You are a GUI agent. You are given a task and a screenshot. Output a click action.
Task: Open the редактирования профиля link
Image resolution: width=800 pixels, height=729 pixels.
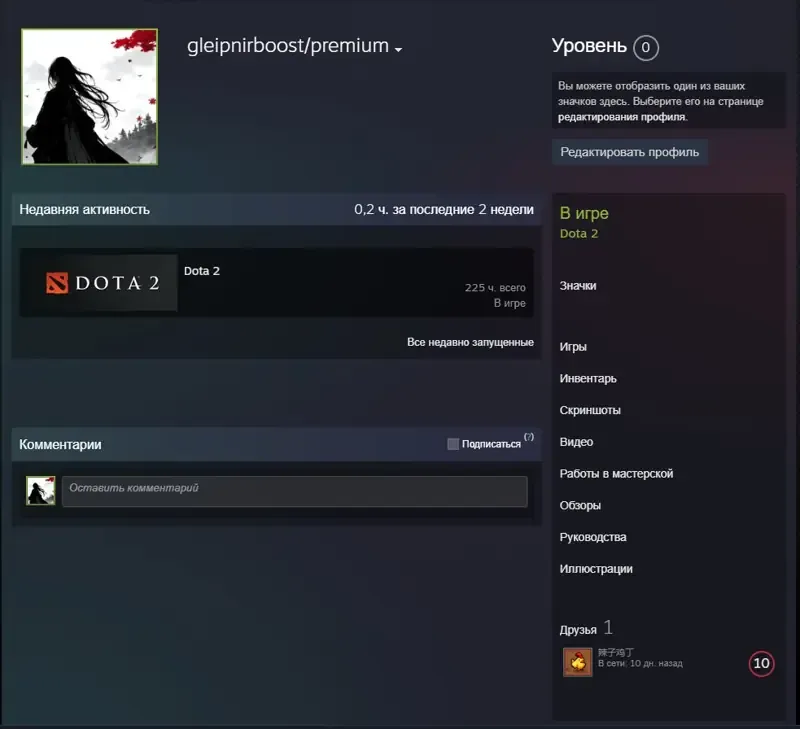coord(622,117)
